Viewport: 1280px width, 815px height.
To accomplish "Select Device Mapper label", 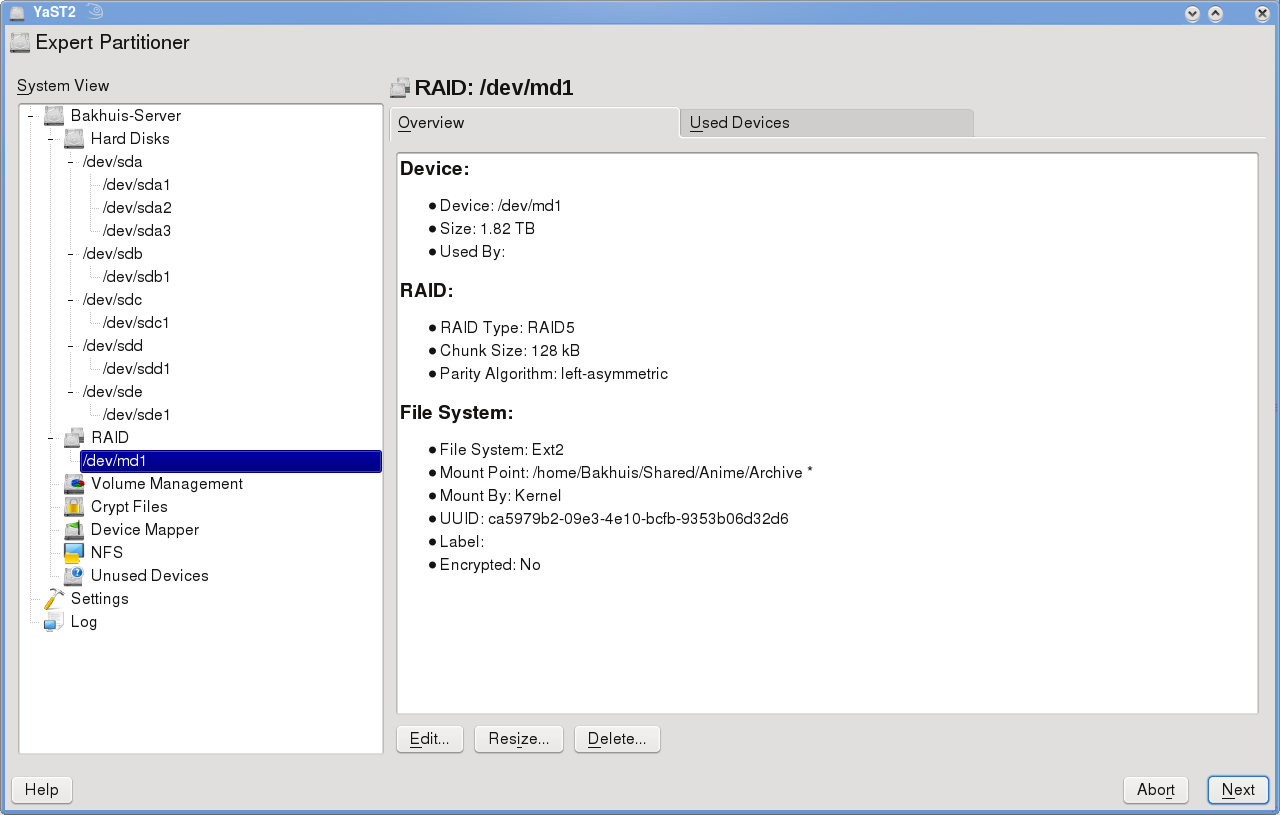I will (145, 530).
